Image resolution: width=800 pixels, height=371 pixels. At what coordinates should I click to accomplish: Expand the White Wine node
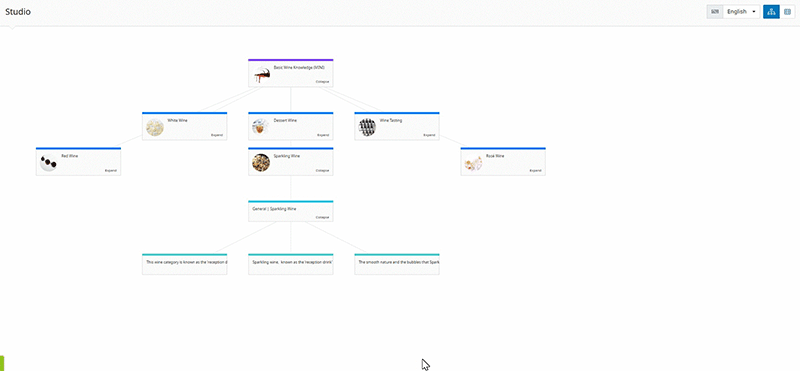(x=216, y=135)
